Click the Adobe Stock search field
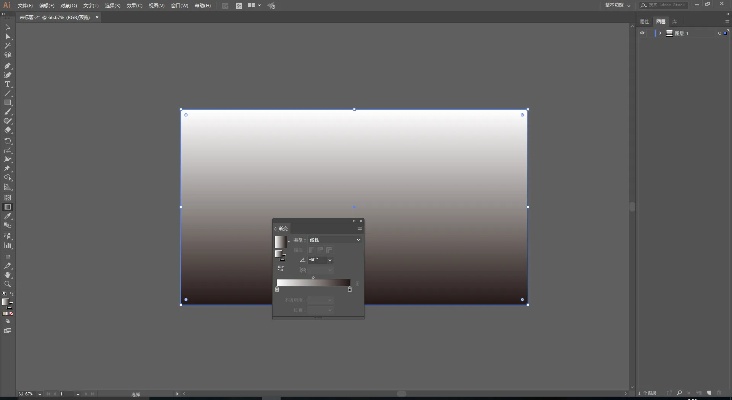The image size is (732, 400). [x=663, y=5]
